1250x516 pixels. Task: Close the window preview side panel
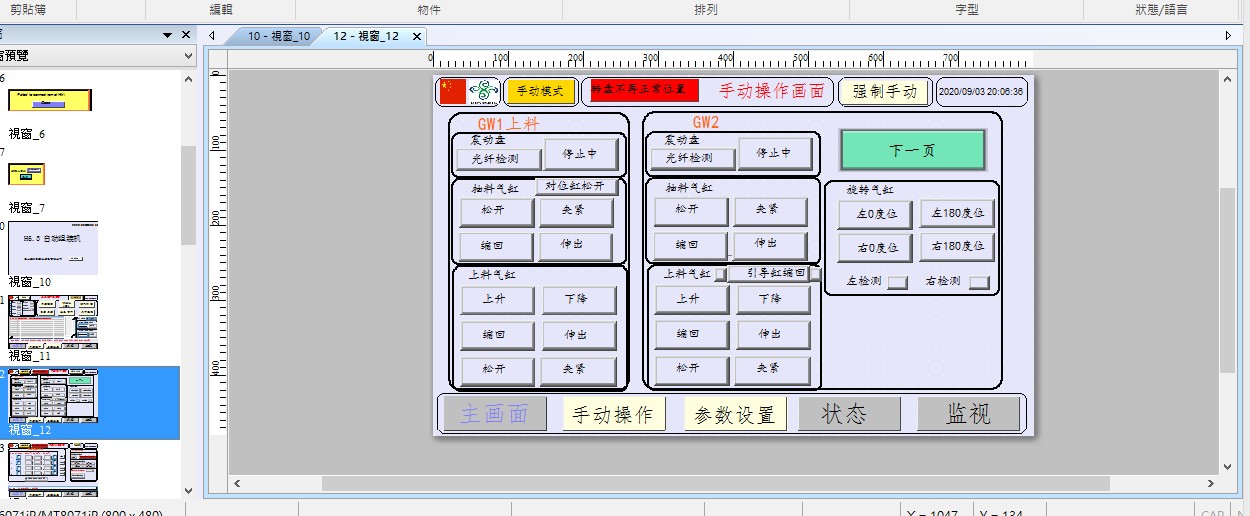point(186,35)
